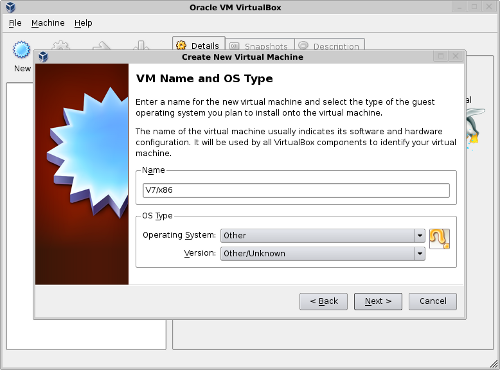Click the dialog title bar VirtualBox icon
This screenshot has height=370, width=500.
coord(43,57)
